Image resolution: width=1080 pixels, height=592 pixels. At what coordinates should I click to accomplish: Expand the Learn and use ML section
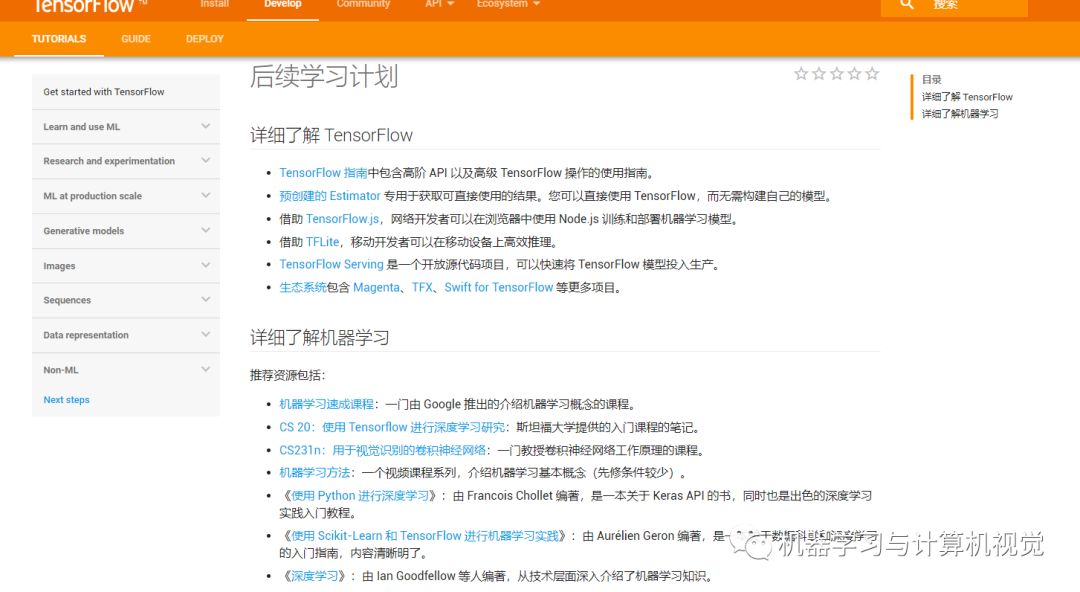pos(125,127)
